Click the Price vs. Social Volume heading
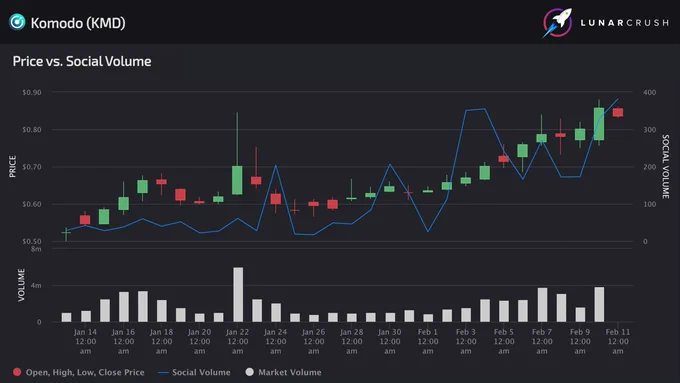Screen dimensions: 680x383 point(82,61)
